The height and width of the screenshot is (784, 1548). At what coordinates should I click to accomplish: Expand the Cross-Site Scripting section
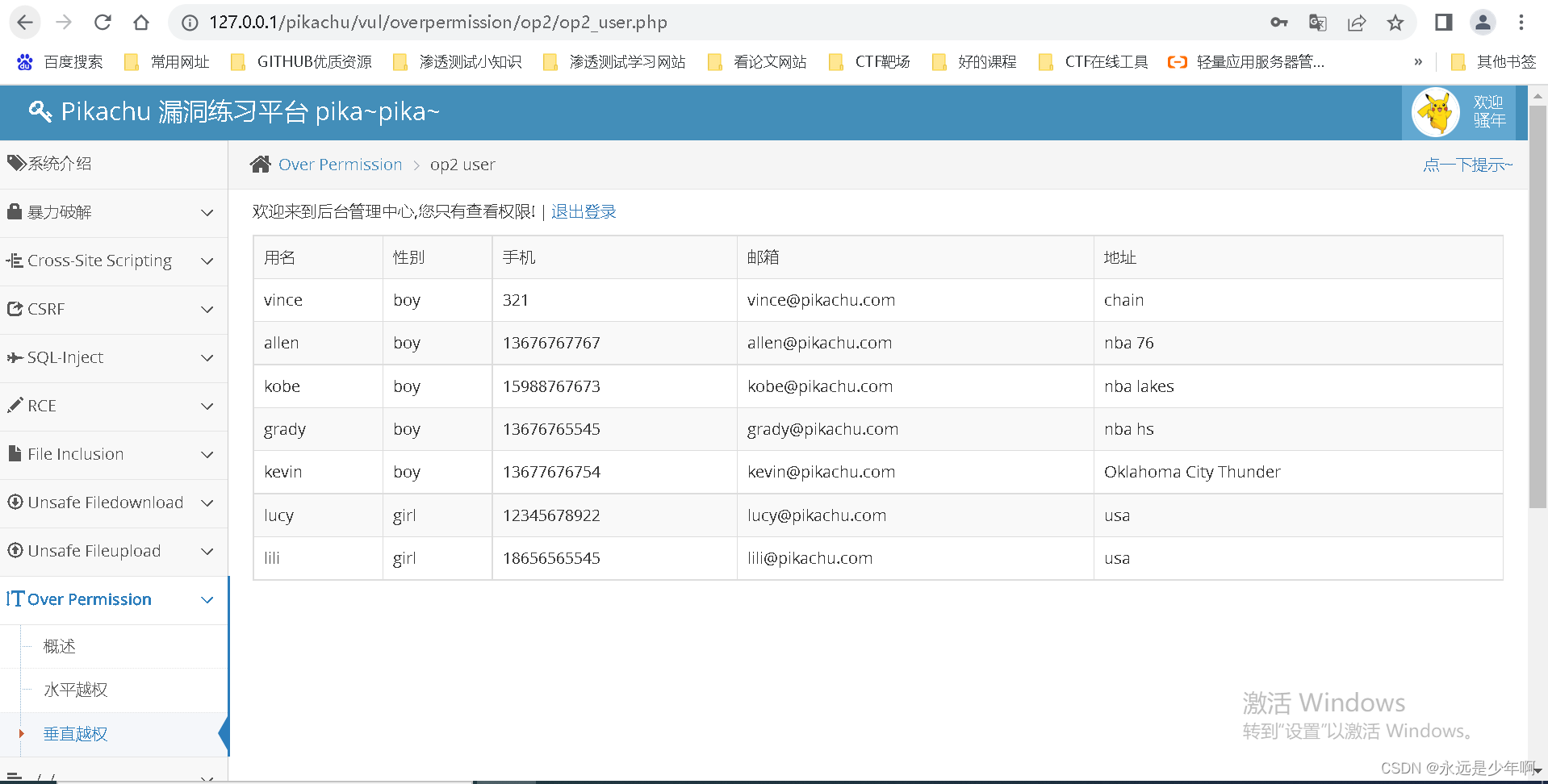tap(114, 261)
